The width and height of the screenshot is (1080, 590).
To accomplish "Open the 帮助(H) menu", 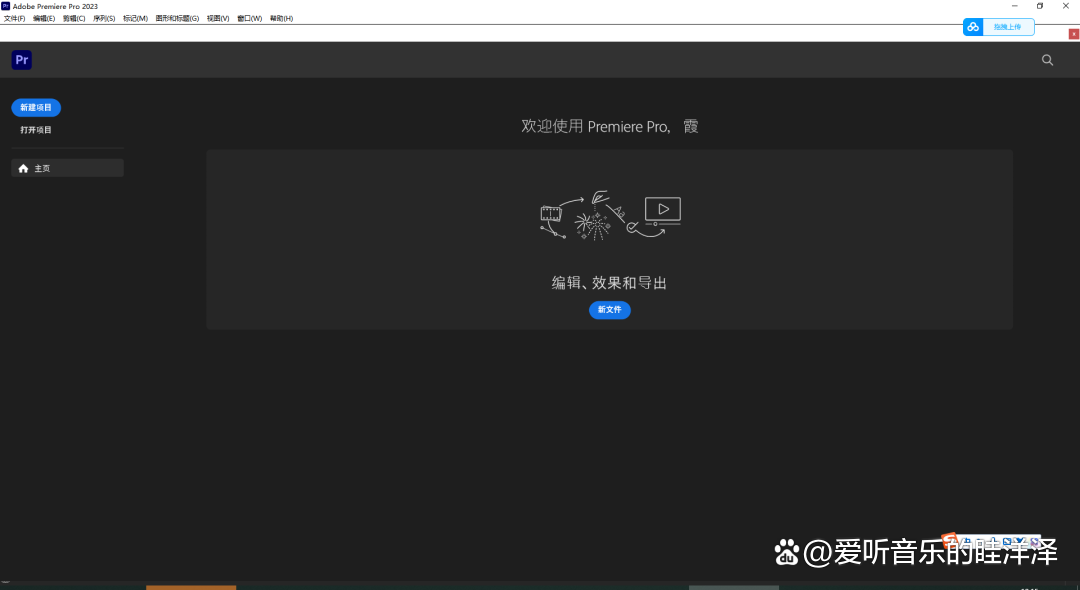I will pyautogui.click(x=281, y=19).
